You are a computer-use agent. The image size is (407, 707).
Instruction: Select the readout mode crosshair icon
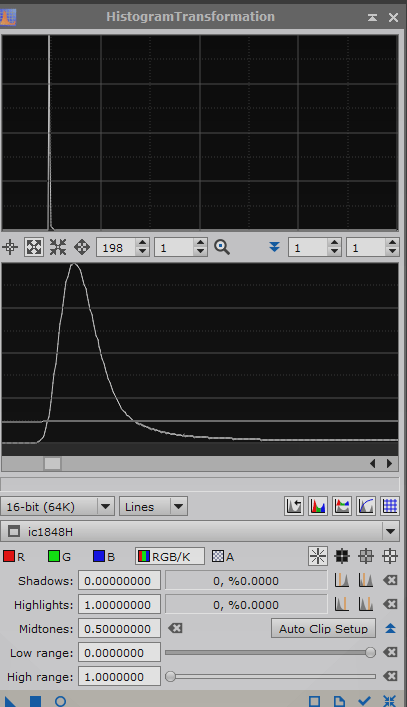pos(10,247)
